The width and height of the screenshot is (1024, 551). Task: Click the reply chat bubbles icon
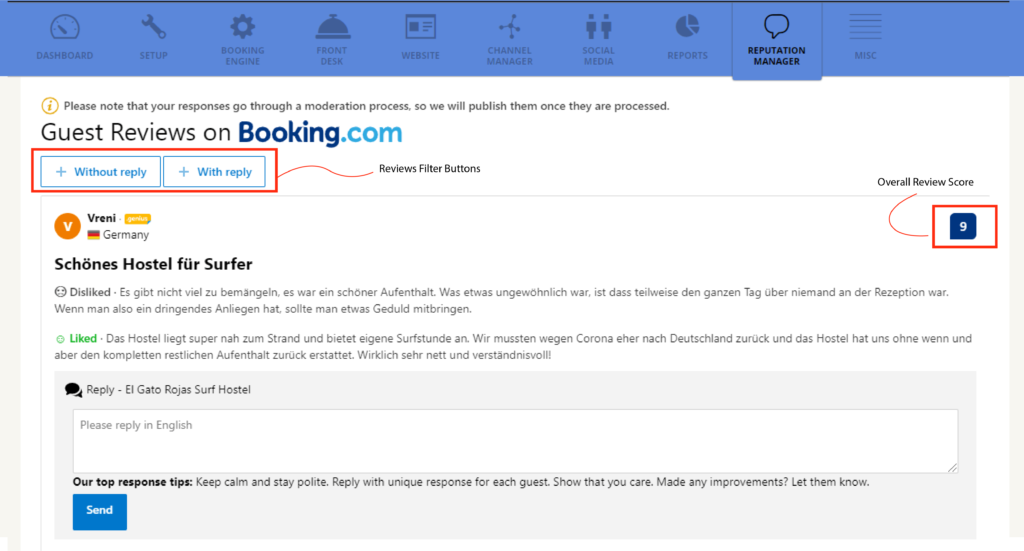pyautogui.click(x=73, y=390)
